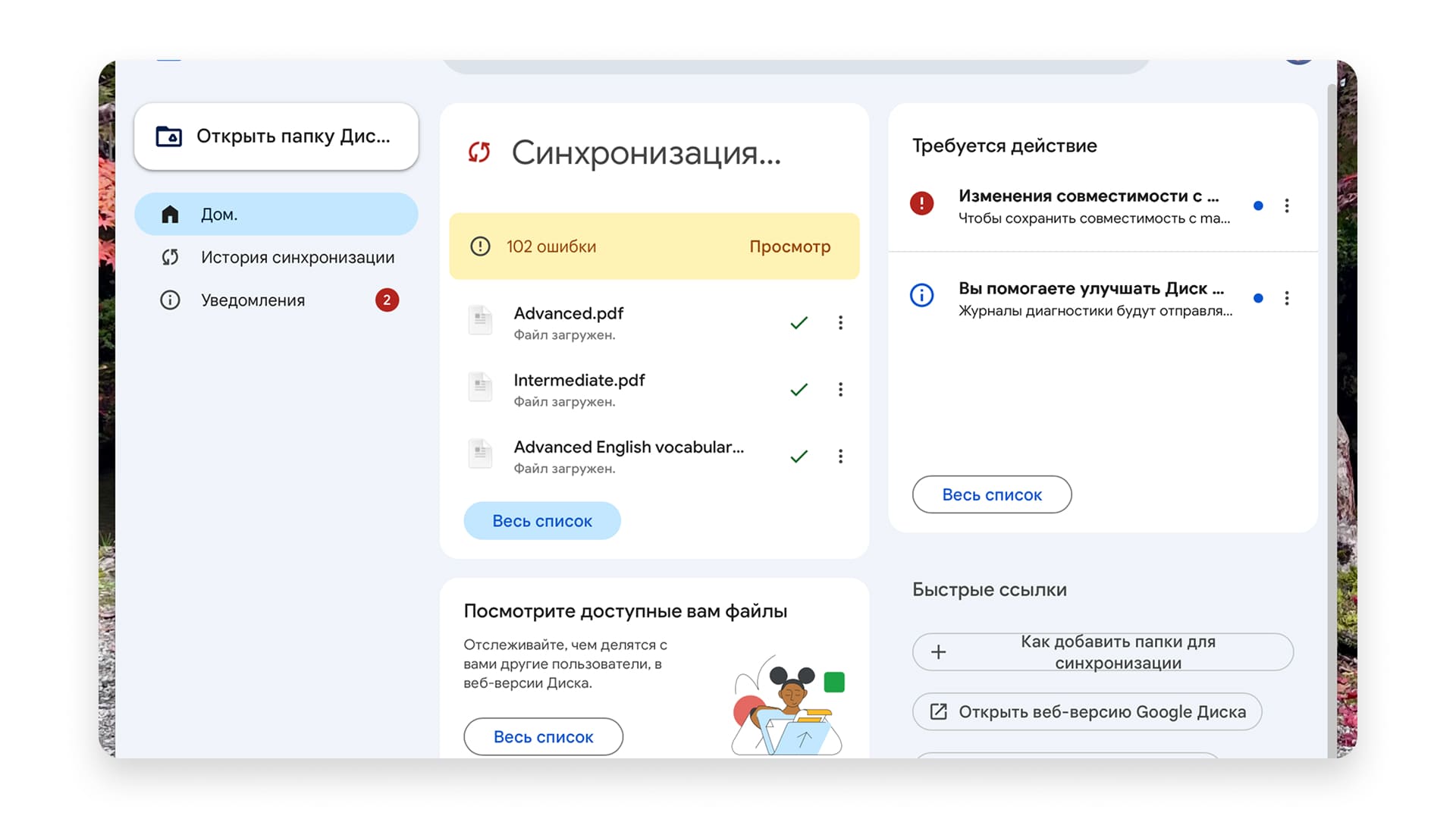
Task: Open the kebab menu on Изменения совместимости notification
Action: pyautogui.click(x=1287, y=205)
